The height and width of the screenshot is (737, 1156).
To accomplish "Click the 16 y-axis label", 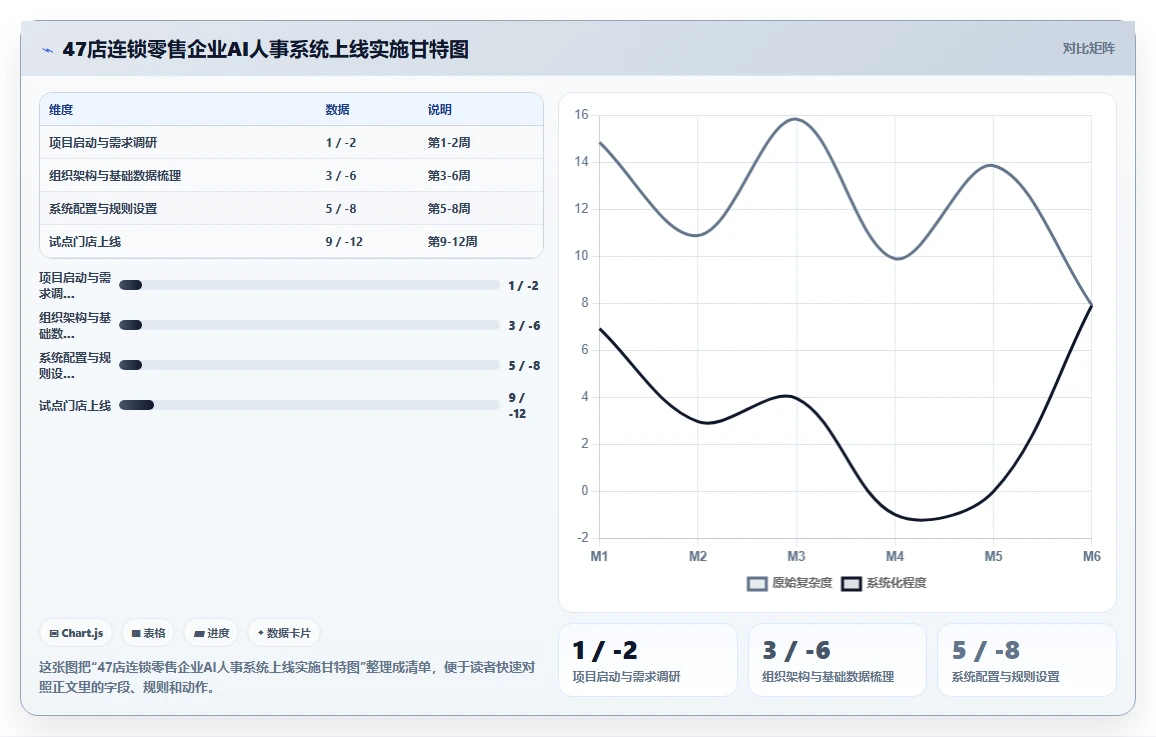I will point(582,115).
